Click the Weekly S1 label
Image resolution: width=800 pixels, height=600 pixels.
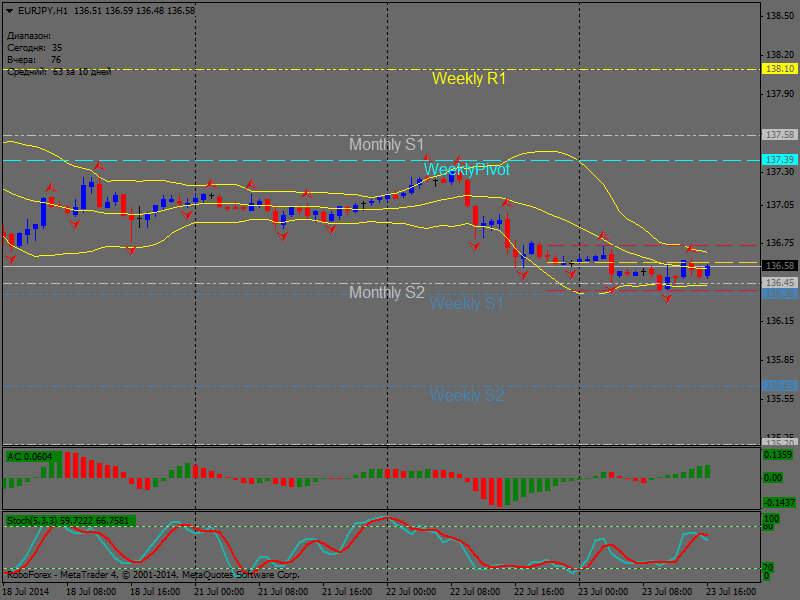click(x=466, y=303)
